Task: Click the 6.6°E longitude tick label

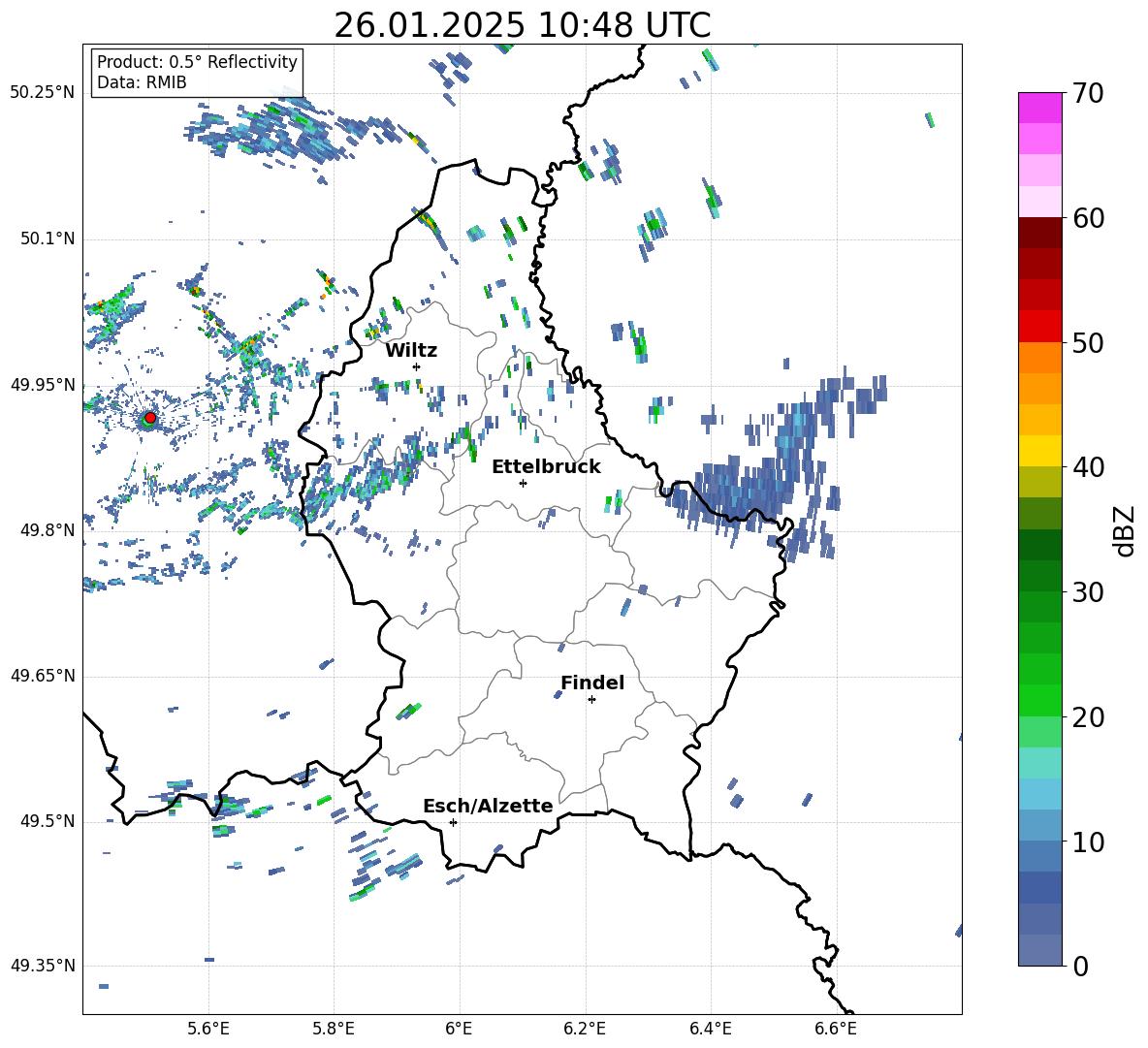Action: click(x=836, y=1029)
